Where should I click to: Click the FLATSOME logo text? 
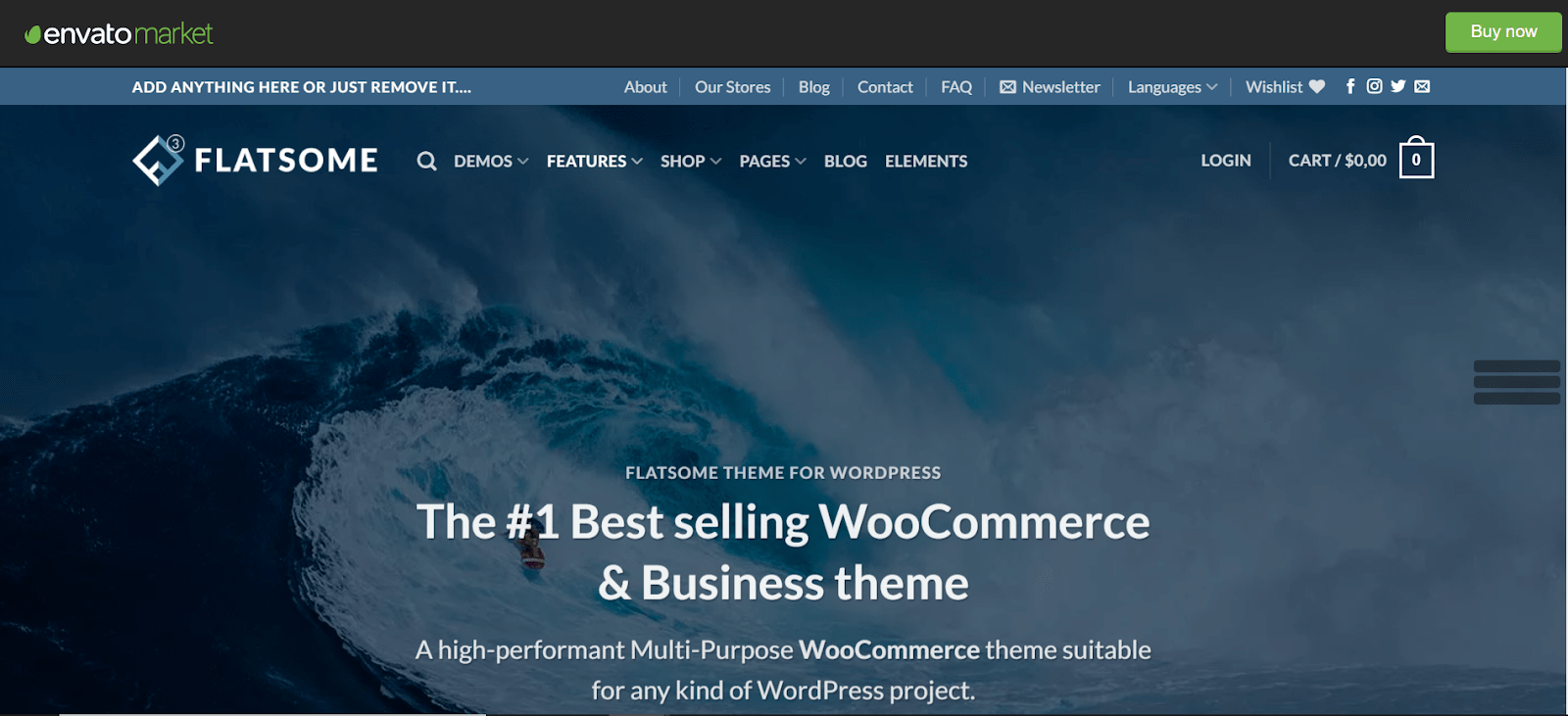[286, 161]
